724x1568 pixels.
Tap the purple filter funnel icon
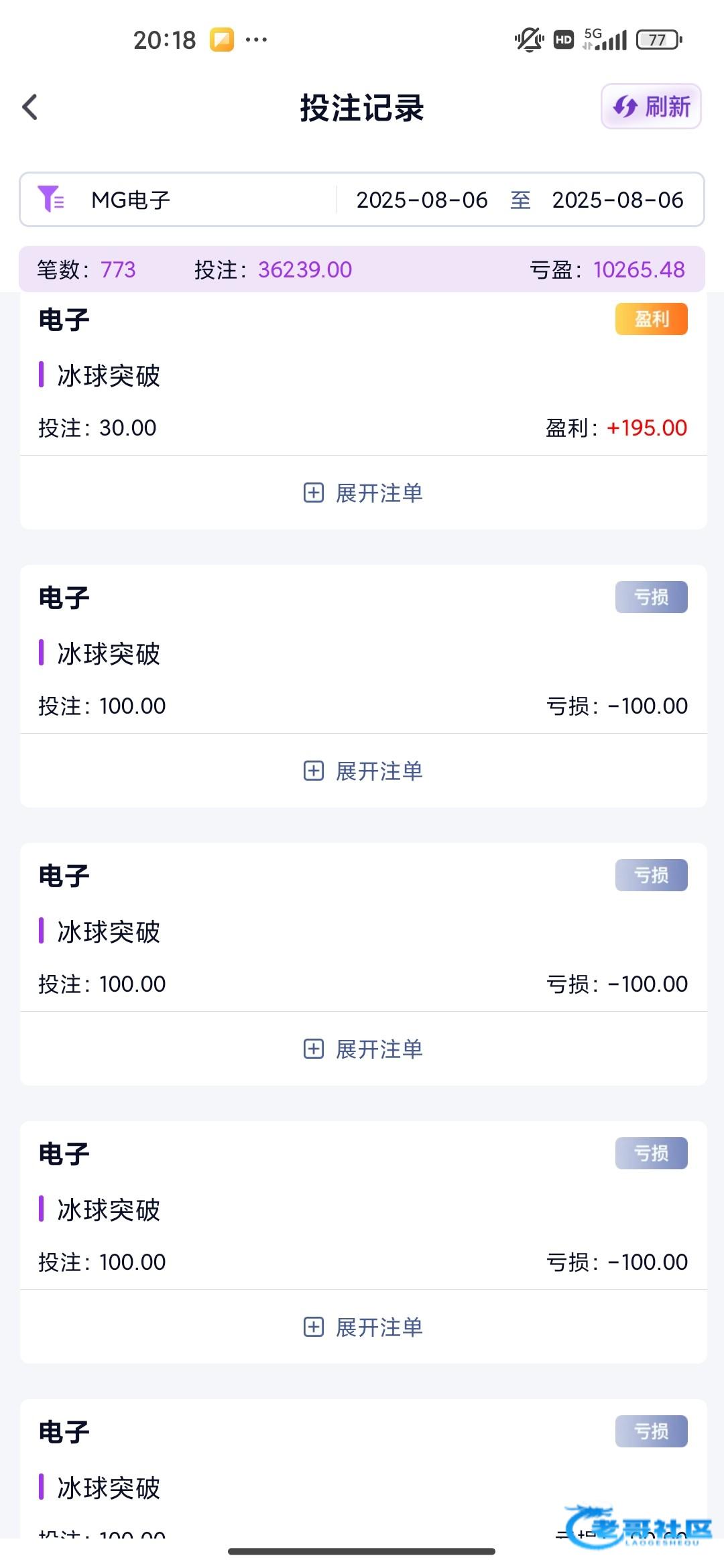pyautogui.click(x=50, y=199)
